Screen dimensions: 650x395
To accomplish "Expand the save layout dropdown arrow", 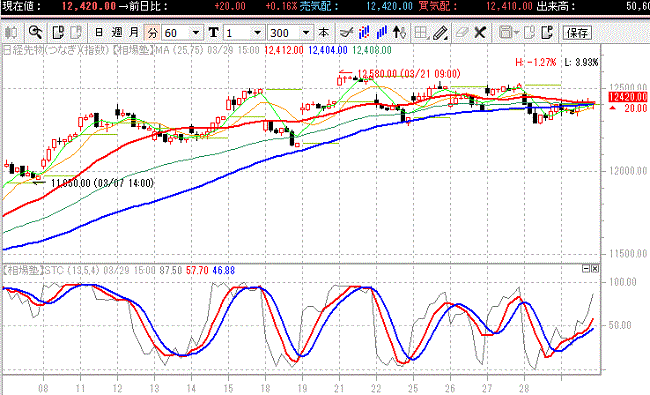I will pyautogui.click(x=517, y=32).
